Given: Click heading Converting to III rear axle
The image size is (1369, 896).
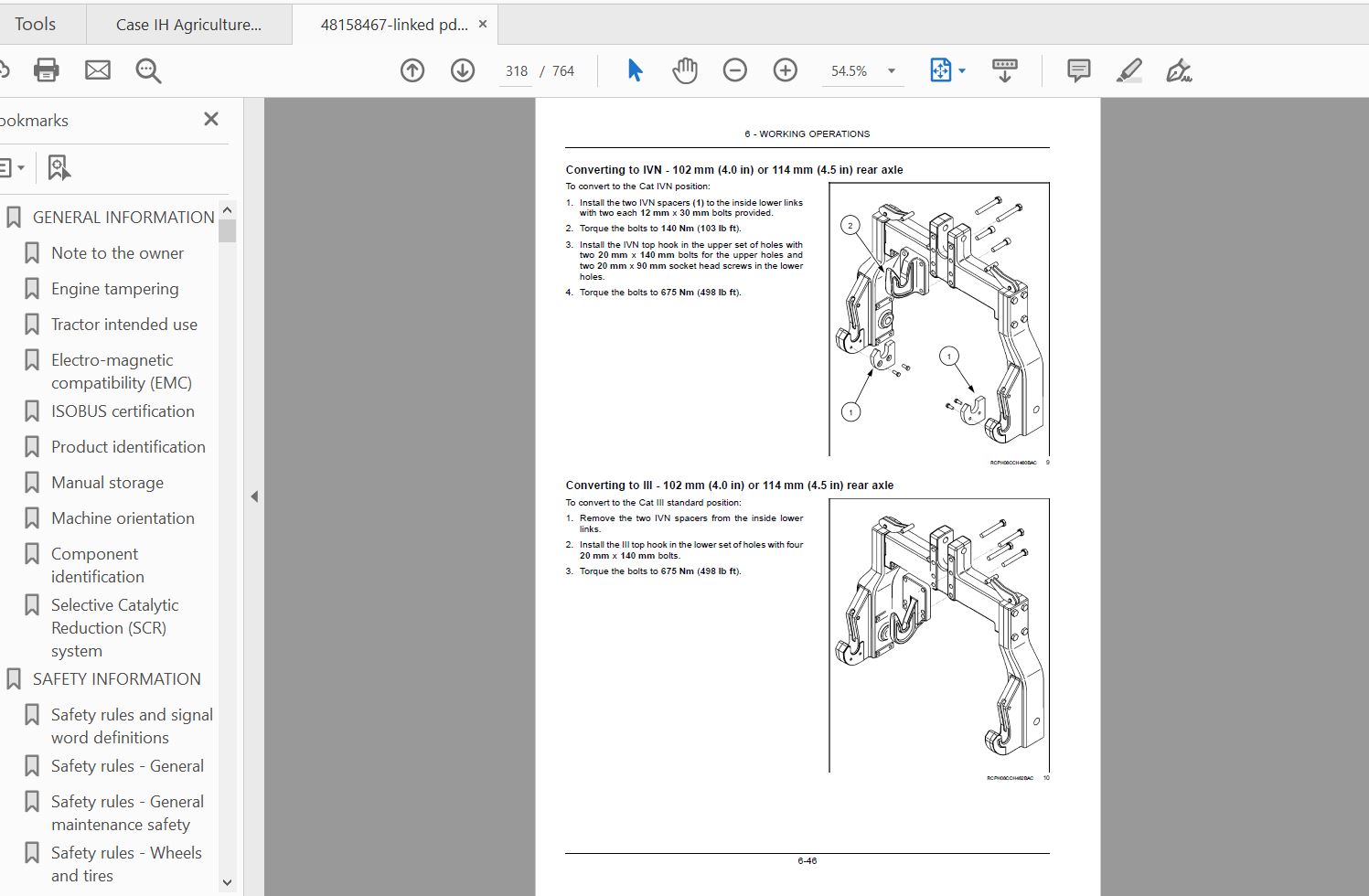Looking at the screenshot, I should click(730, 485).
